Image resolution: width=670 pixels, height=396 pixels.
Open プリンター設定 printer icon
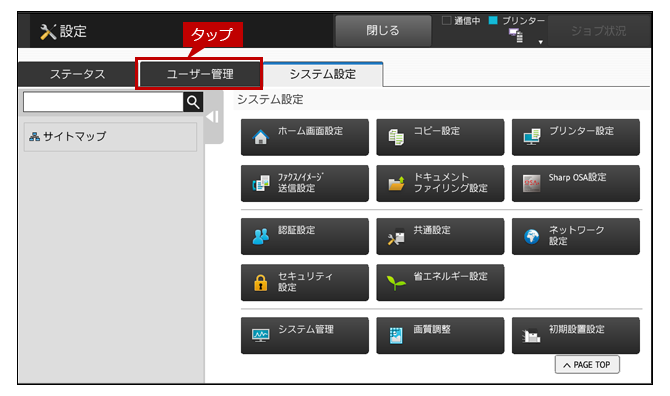532,137
